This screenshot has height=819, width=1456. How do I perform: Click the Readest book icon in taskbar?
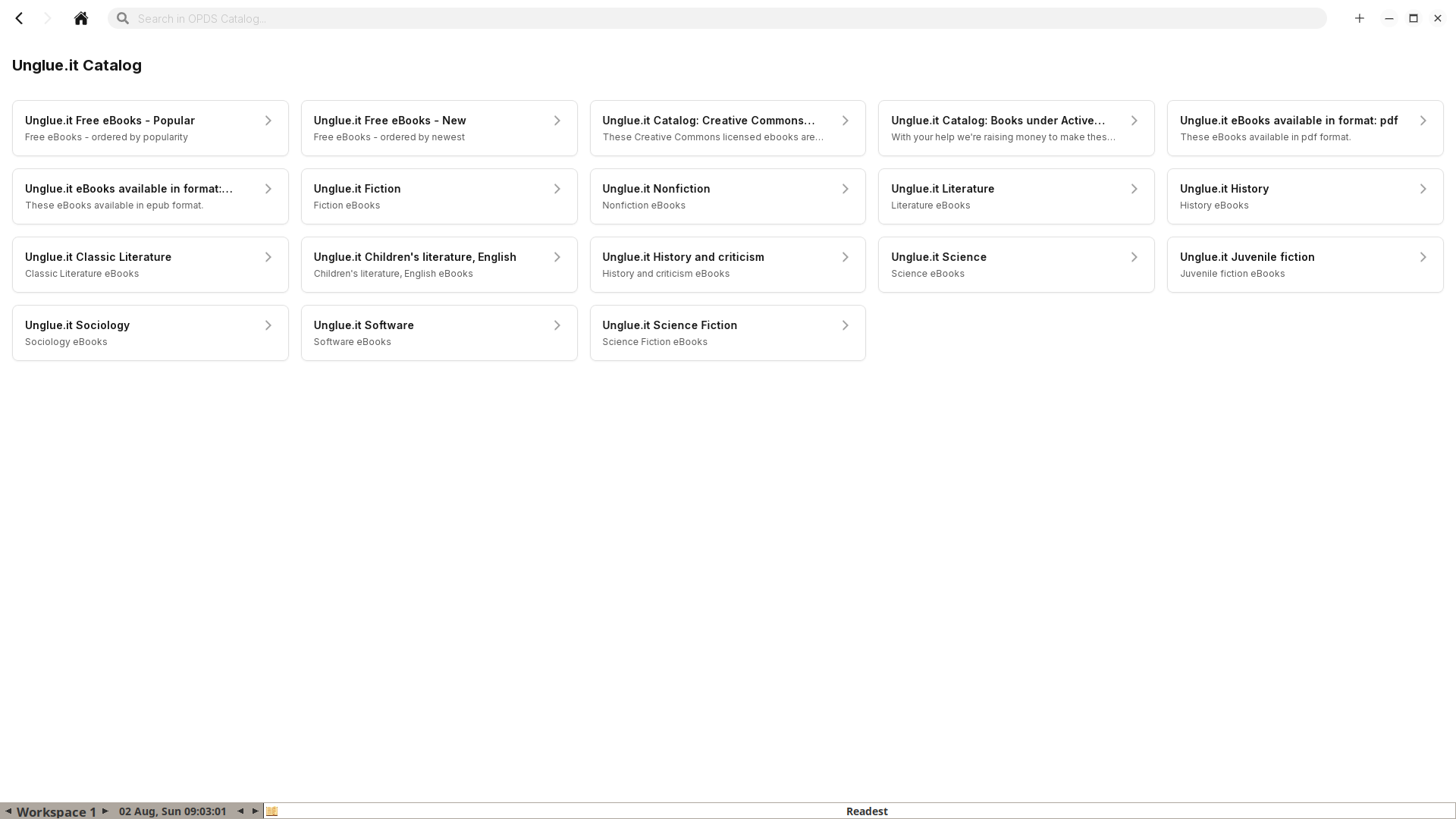[272, 811]
